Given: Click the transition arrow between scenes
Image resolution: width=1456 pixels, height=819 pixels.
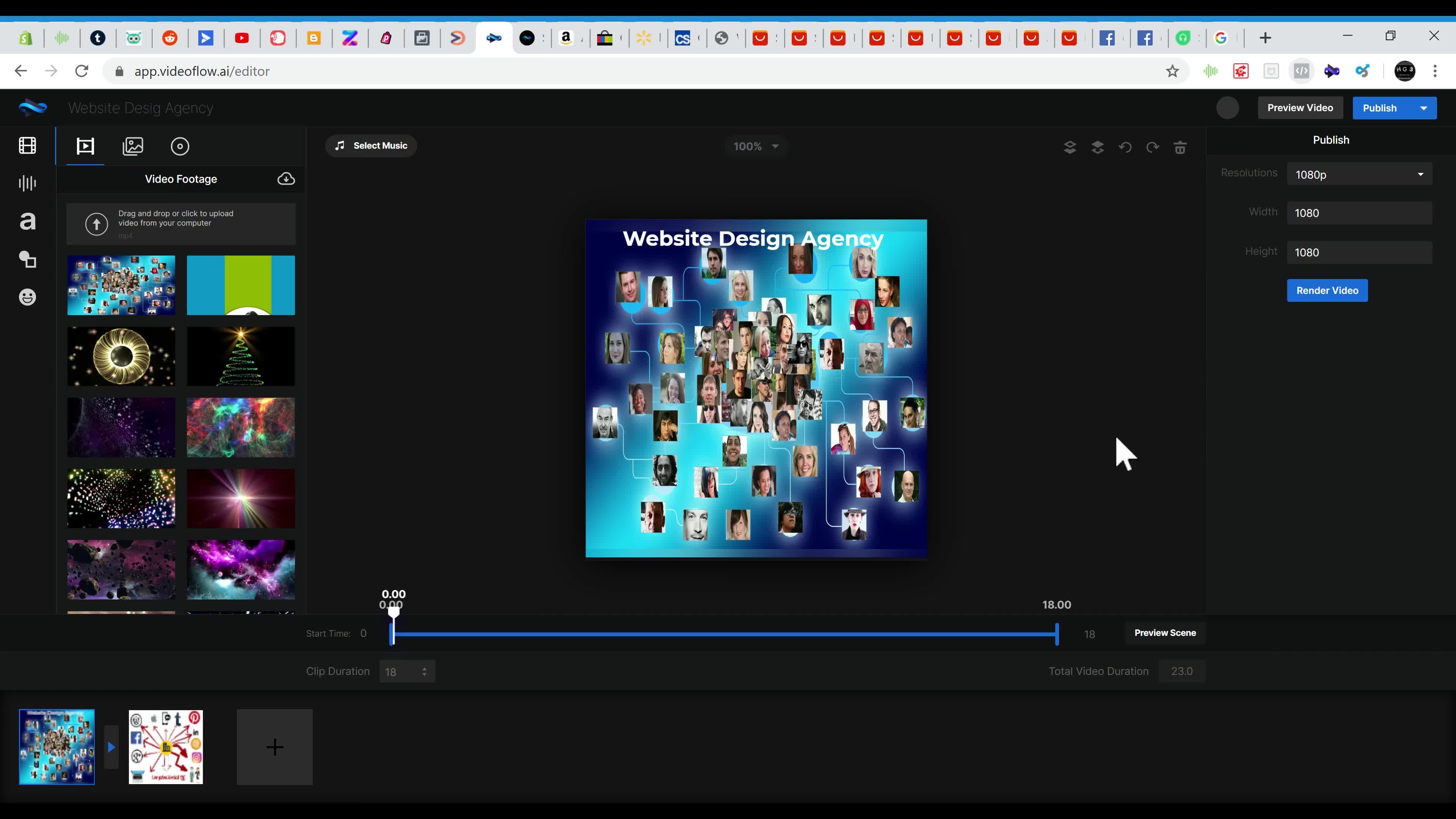Looking at the screenshot, I should [x=111, y=747].
